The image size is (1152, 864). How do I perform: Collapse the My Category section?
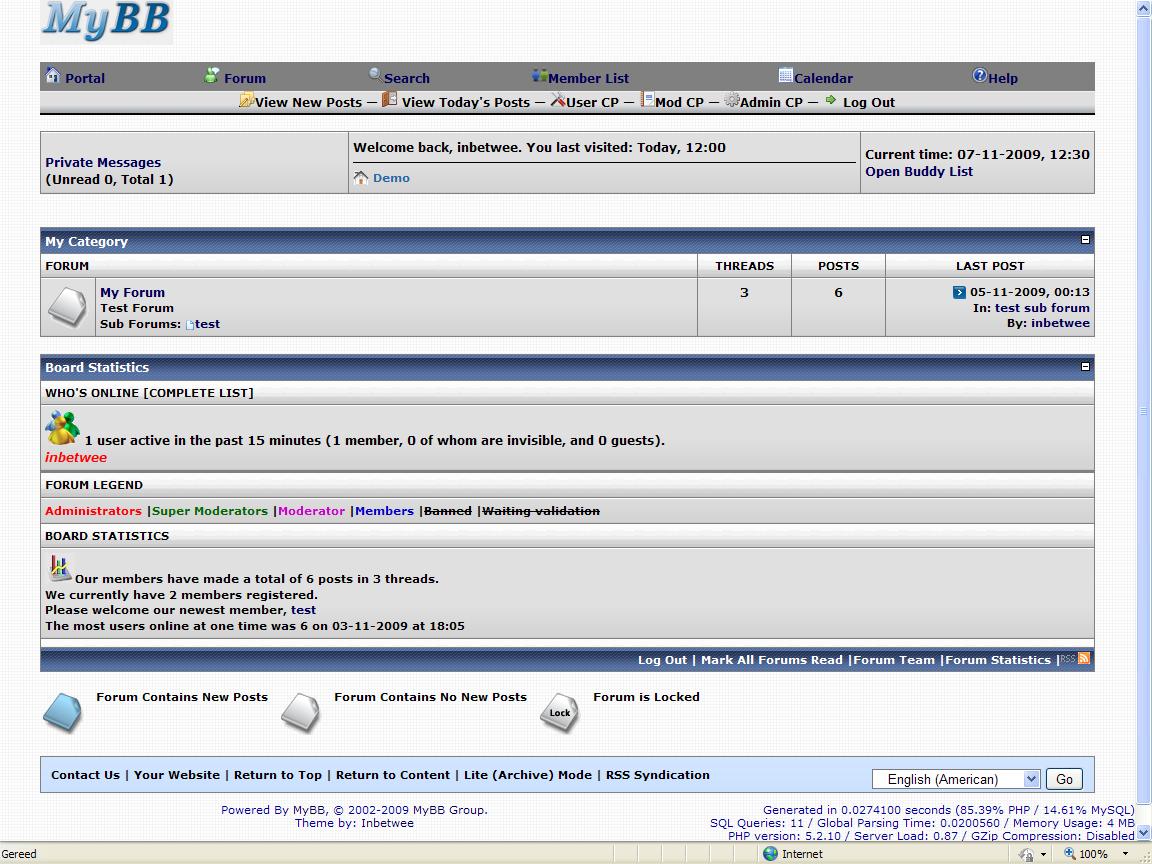click(1086, 240)
